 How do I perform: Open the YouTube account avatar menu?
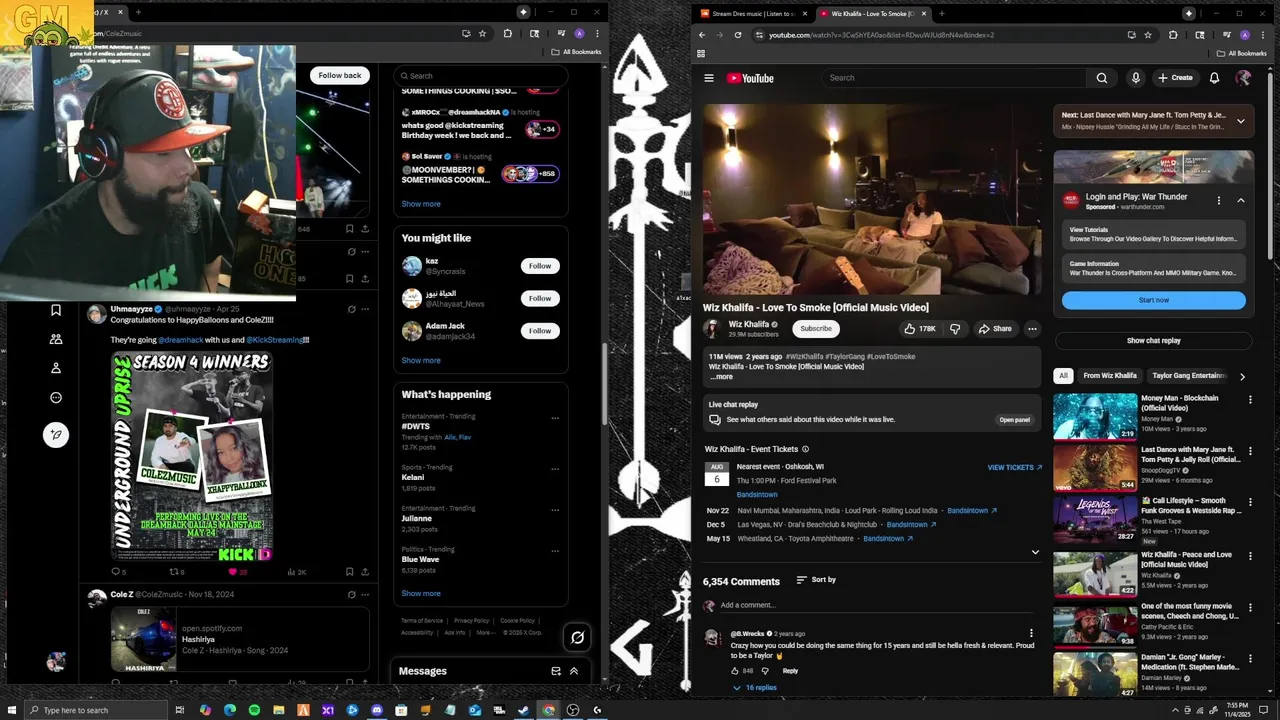pos(1243,78)
